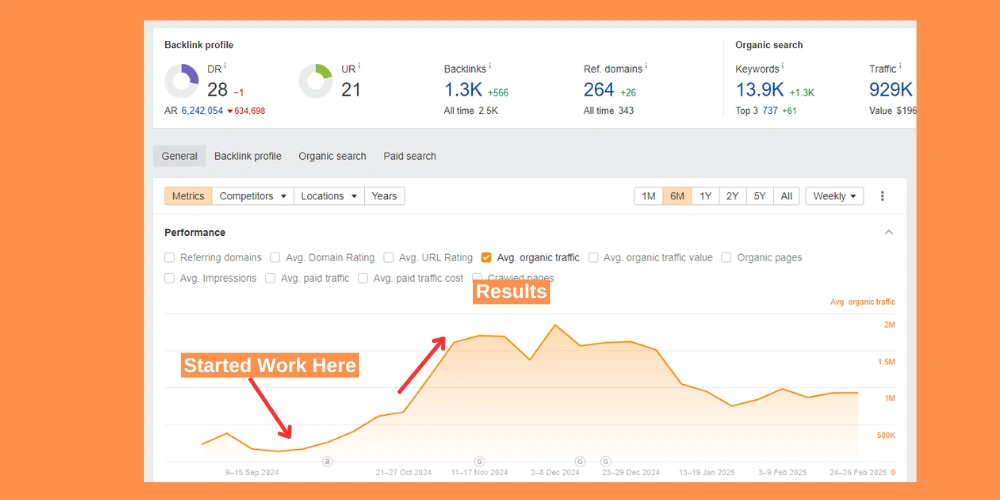Switch to the Paid search tab
Viewport: 1000px width, 500px height.
410,156
